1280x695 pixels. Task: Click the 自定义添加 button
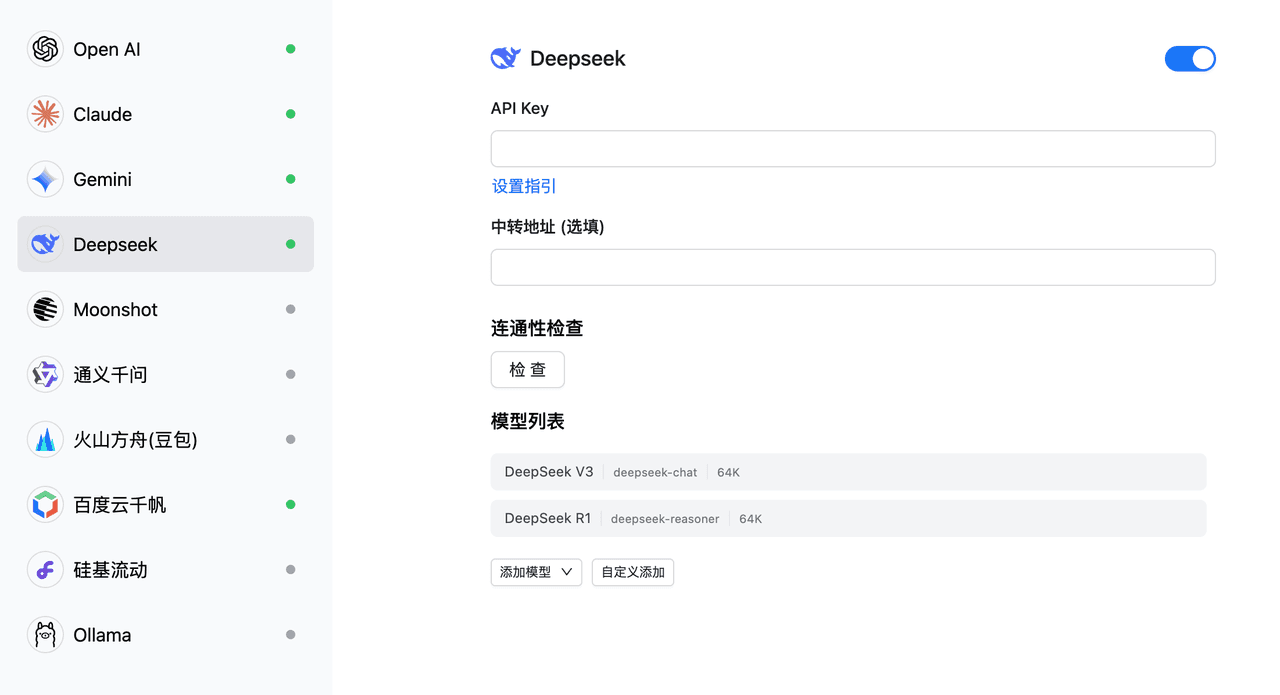point(633,572)
